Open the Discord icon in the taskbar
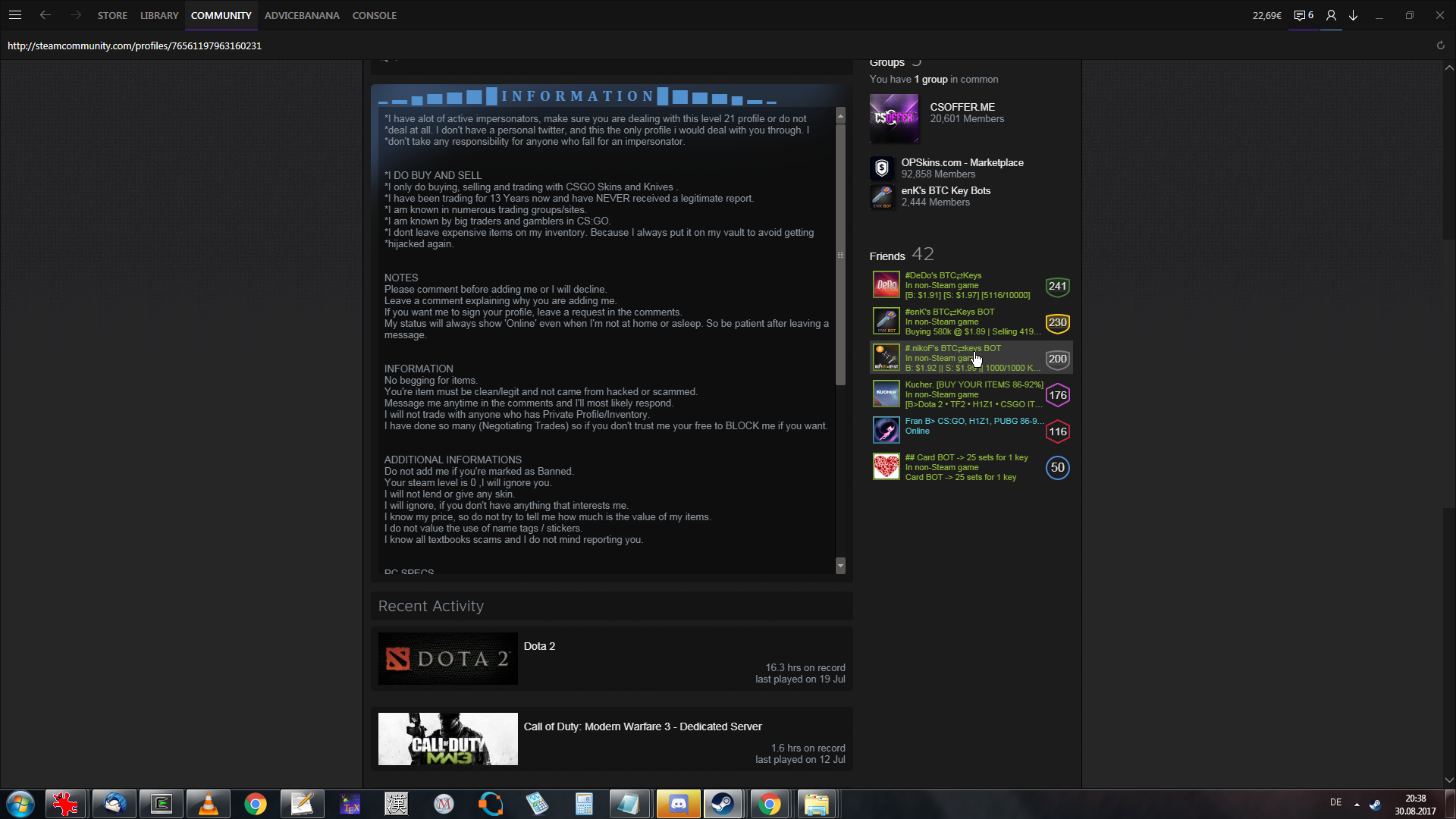This screenshot has width=1456, height=819. [678, 804]
